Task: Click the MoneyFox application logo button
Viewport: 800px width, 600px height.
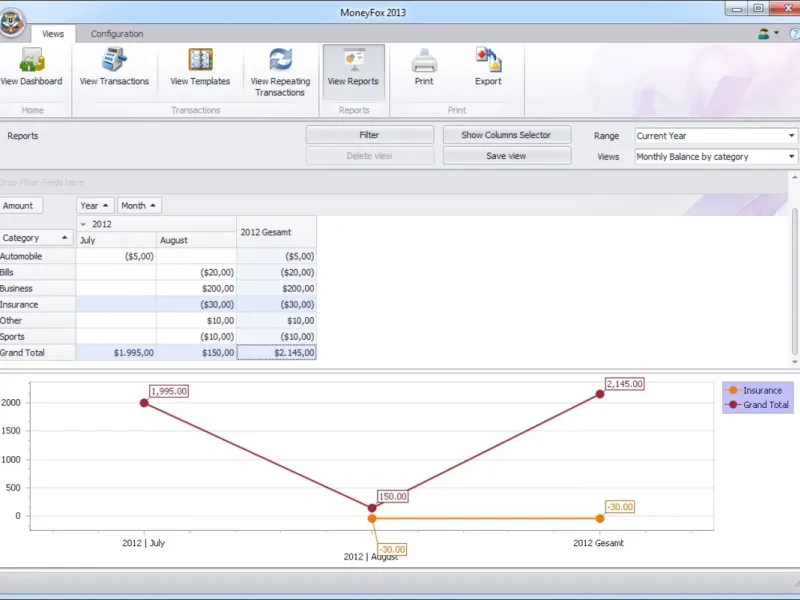Action: click(x=11, y=22)
